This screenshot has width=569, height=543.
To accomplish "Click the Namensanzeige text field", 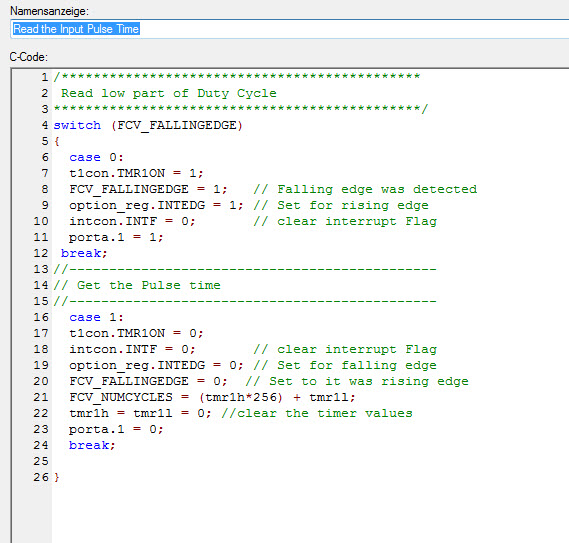I will click(x=290, y=29).
